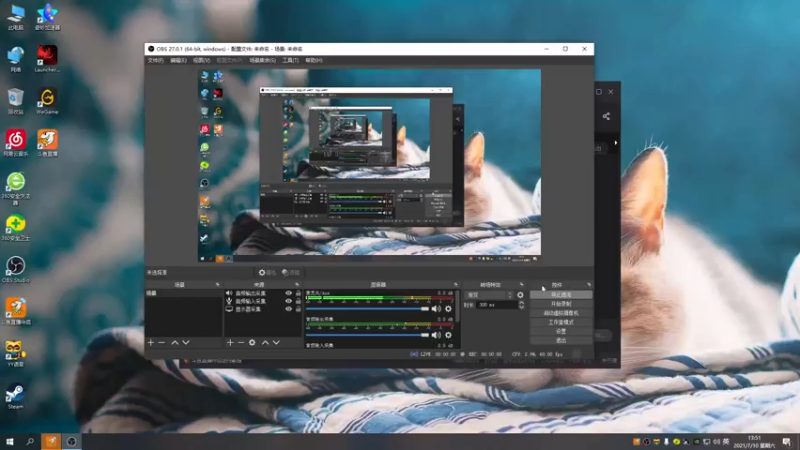800x450 pixels.
Task: Click the 启动虚拟摄像机 button
Action: click(x=561, y=313)
